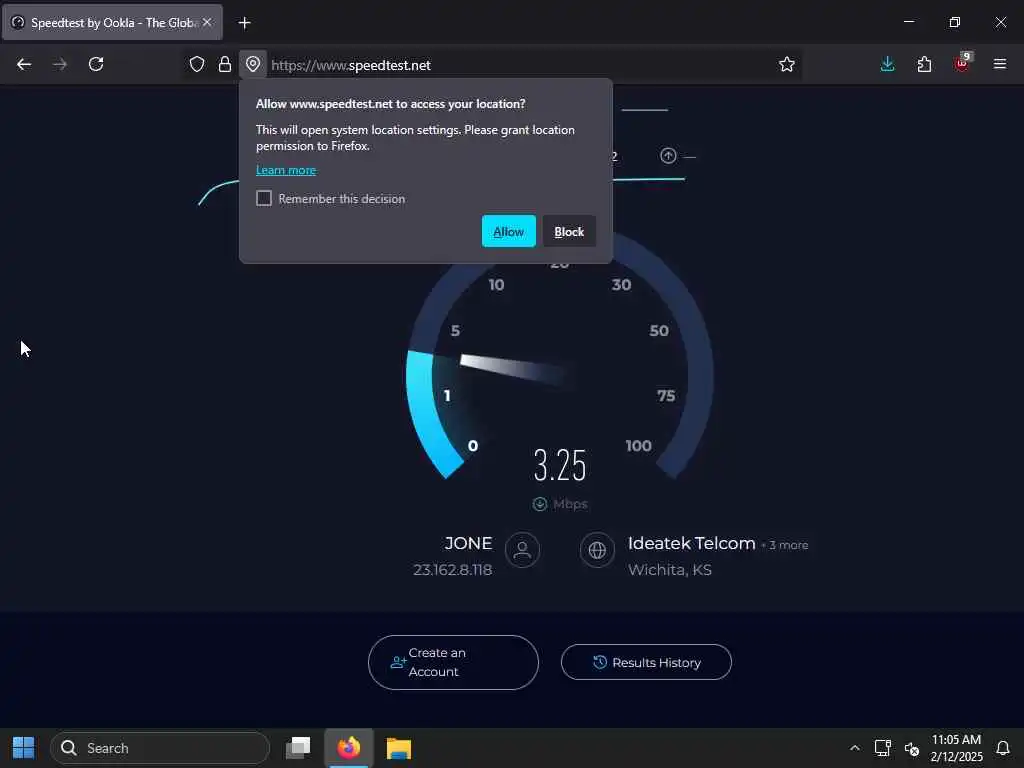Open Results History

[646, 662]
